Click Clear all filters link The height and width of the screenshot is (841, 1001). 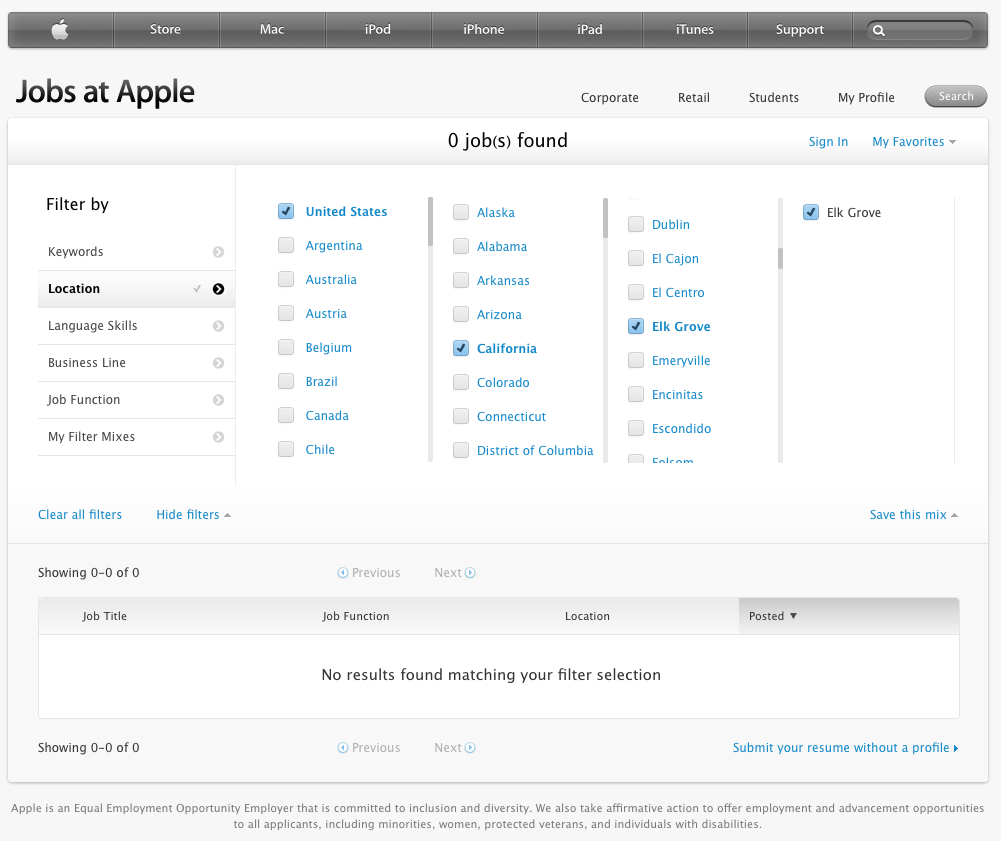tap(80, 515)
